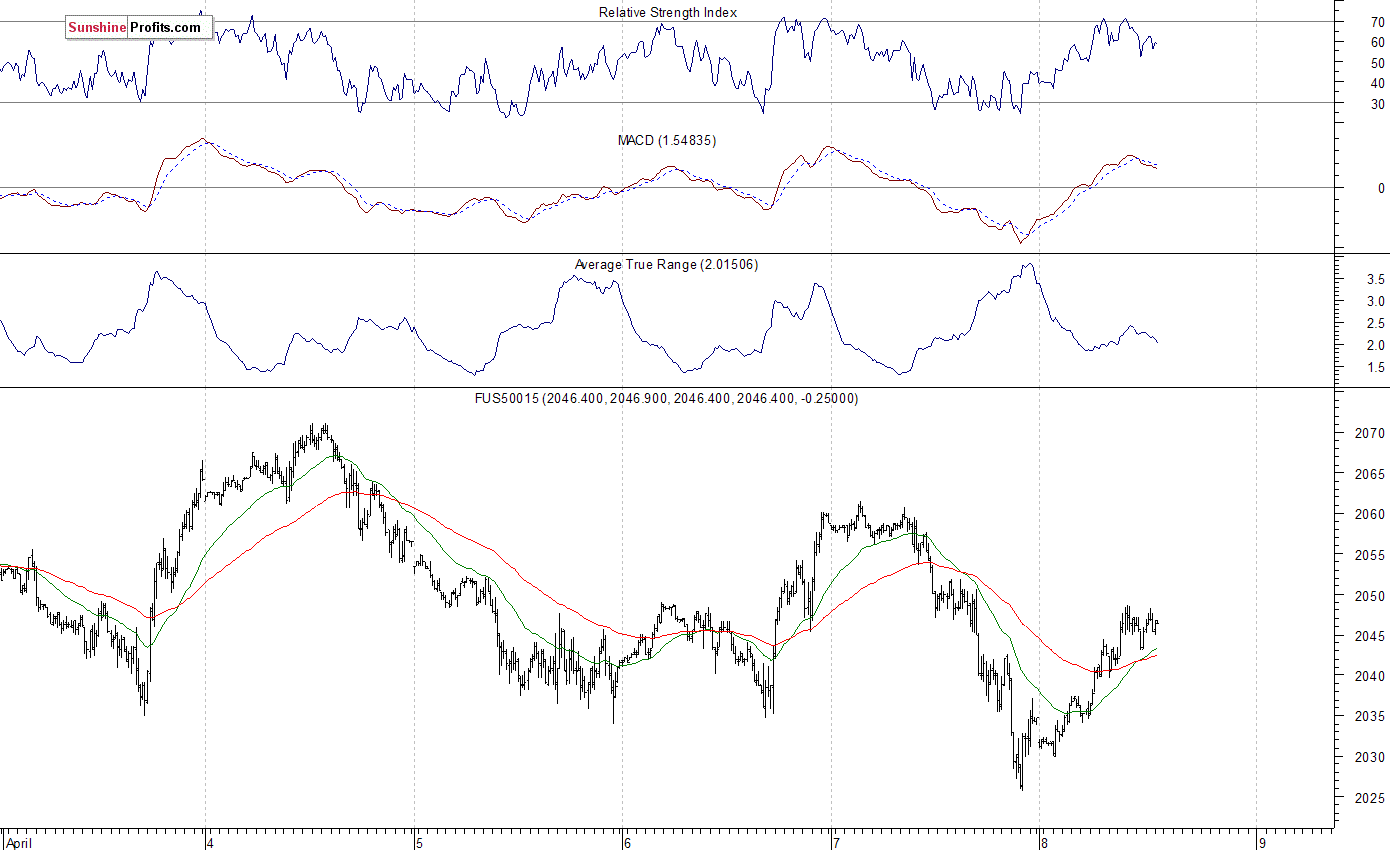Select date axis label 8
This screenshot has height=850, width=1390.
1045,843
